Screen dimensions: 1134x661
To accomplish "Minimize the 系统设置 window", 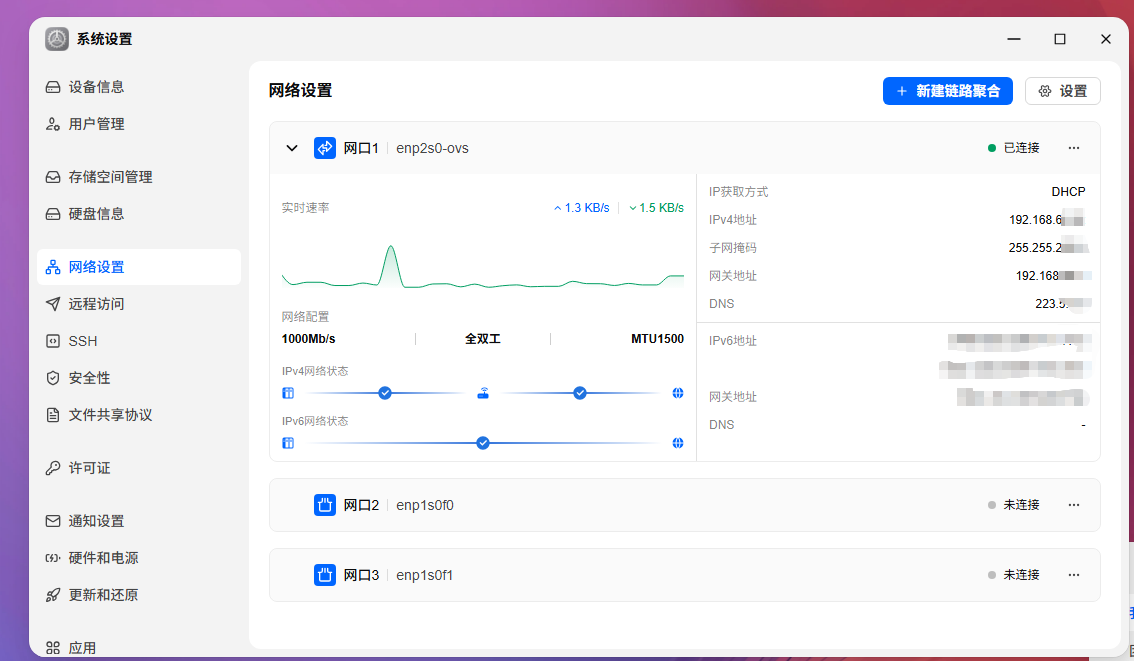I will click(x=1014, y=39).
